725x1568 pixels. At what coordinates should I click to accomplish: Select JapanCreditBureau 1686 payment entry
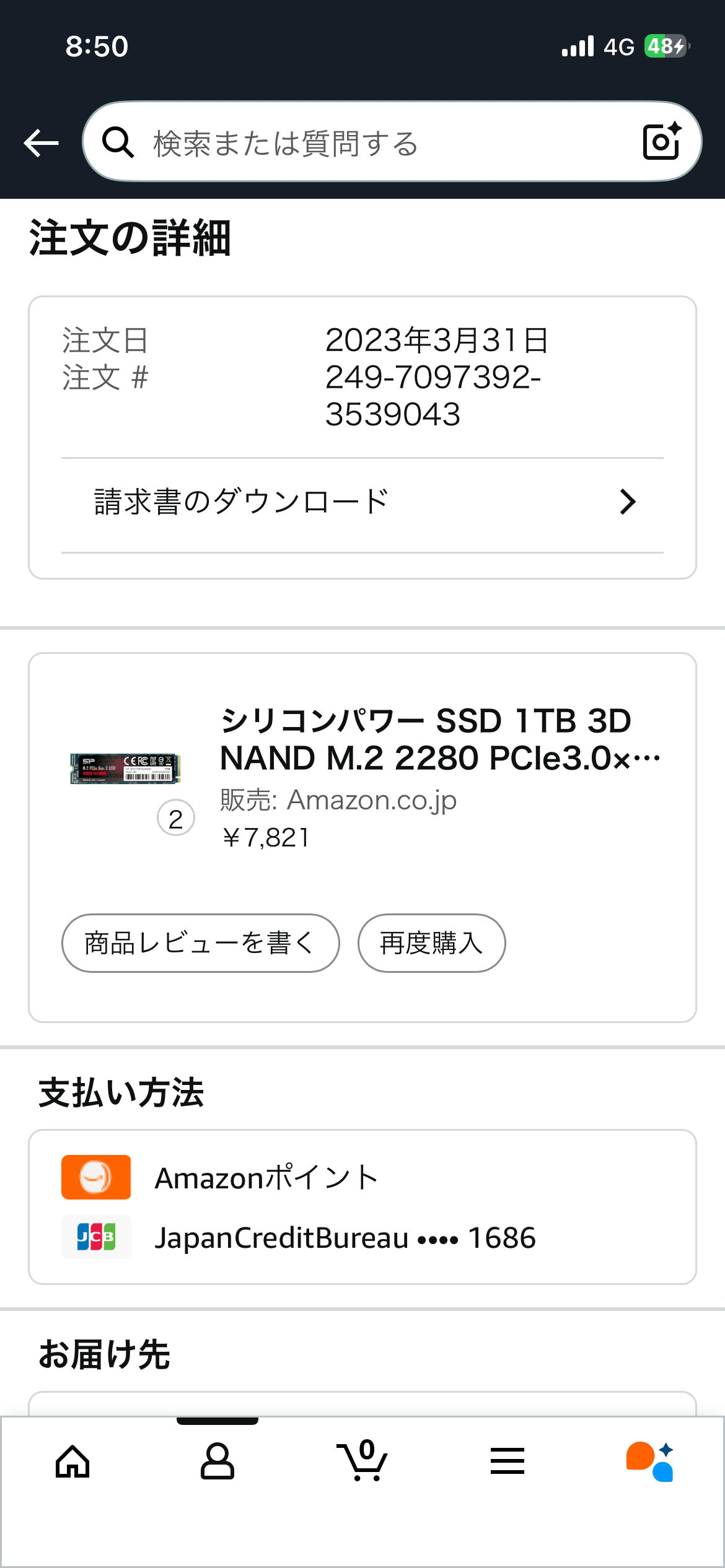345,1237
